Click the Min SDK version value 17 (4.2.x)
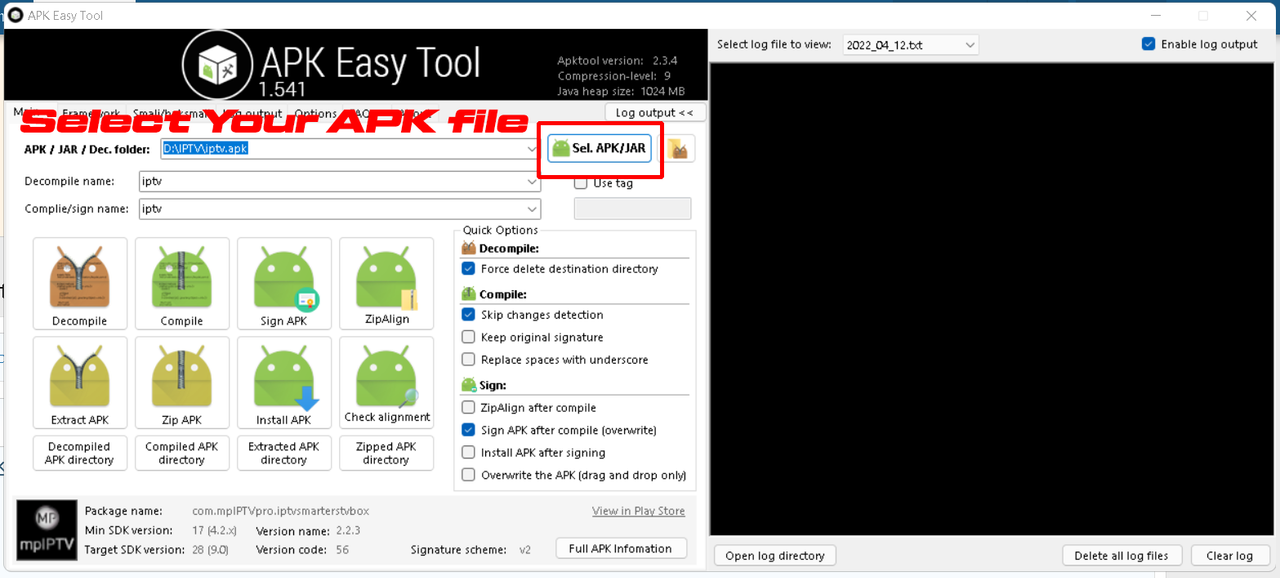Image resolution: width=1280 pixels, height=578 pixels. coord(216,531)
